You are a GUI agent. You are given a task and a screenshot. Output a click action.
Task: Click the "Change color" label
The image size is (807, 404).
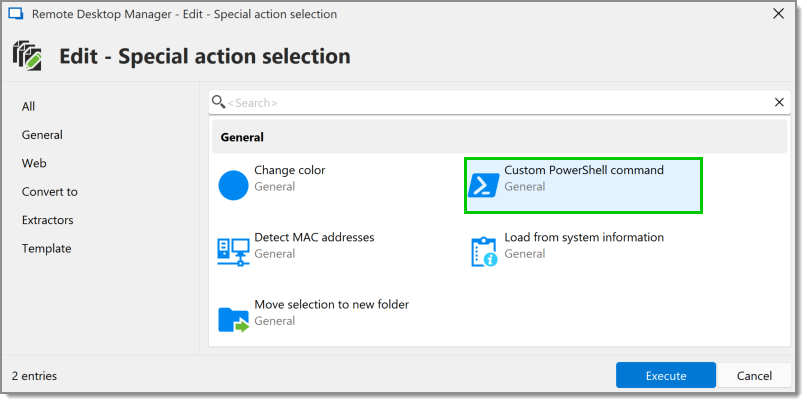(290, 170)
